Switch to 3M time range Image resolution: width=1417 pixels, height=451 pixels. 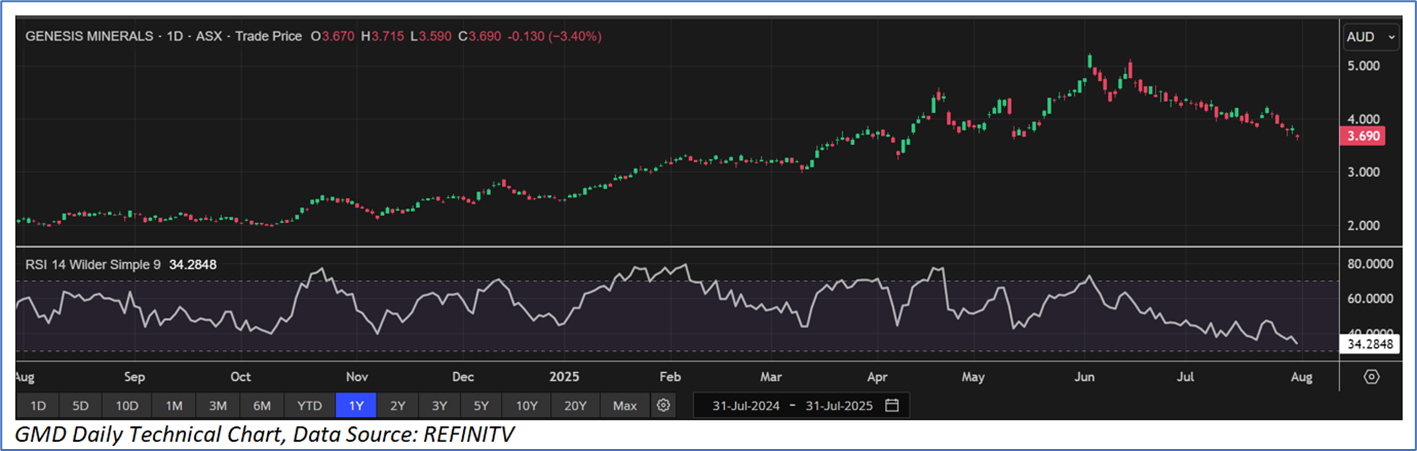tap(218, 406)
